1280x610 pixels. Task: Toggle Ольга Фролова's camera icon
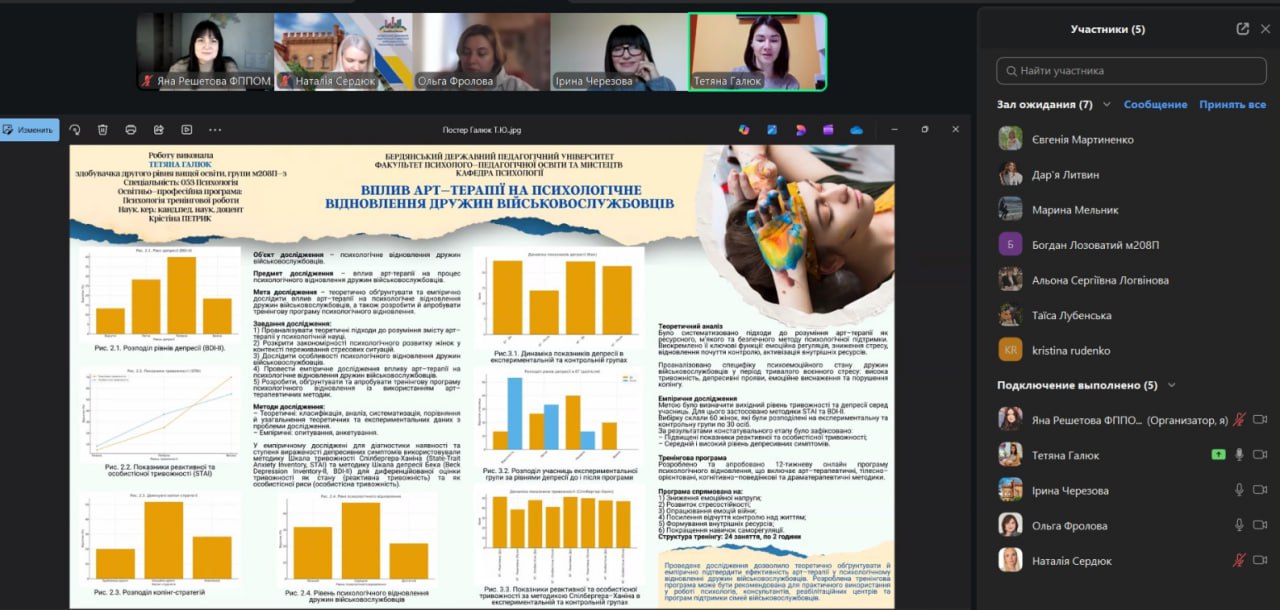(x=1260, y=525)
